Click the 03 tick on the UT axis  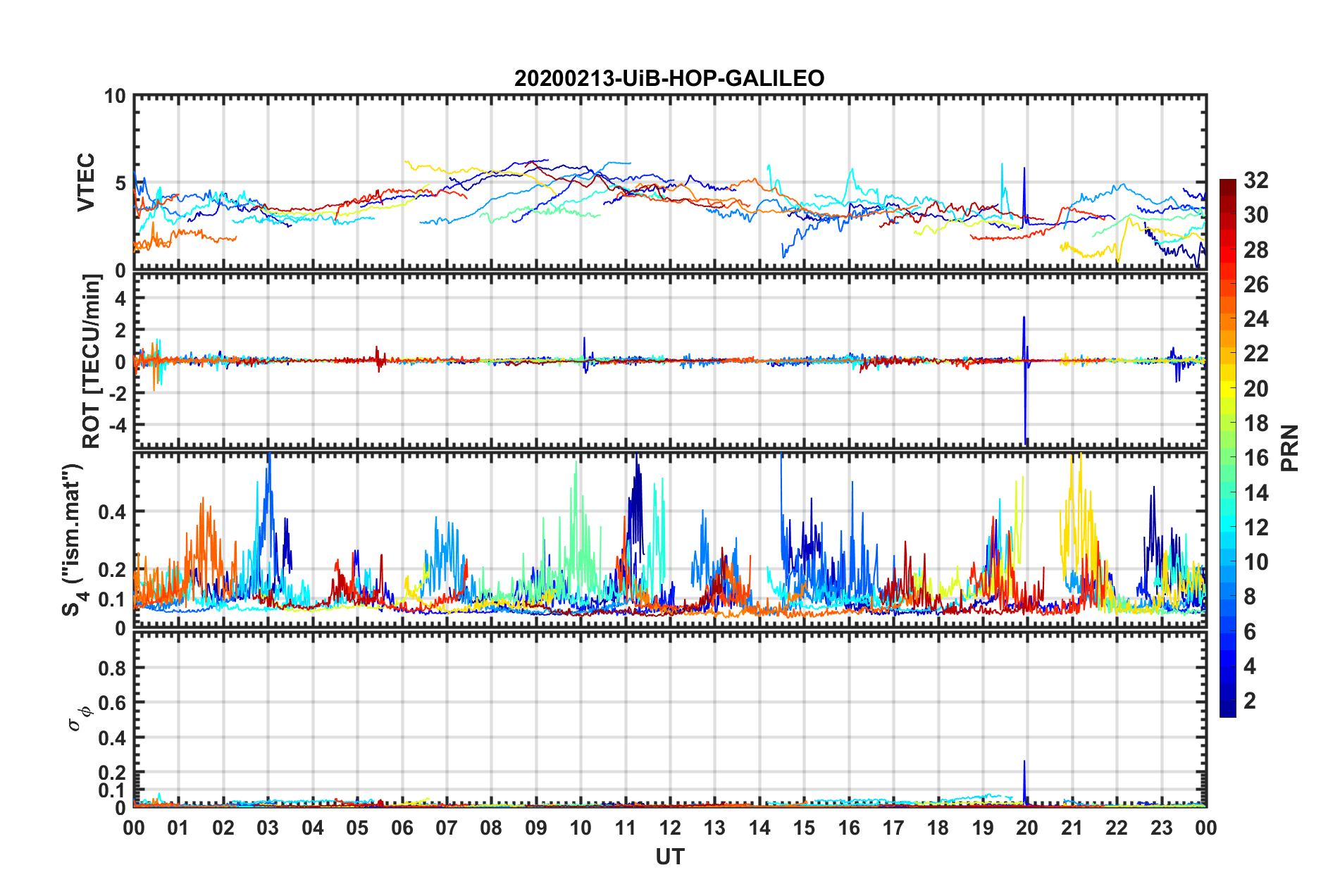point(268,828)
